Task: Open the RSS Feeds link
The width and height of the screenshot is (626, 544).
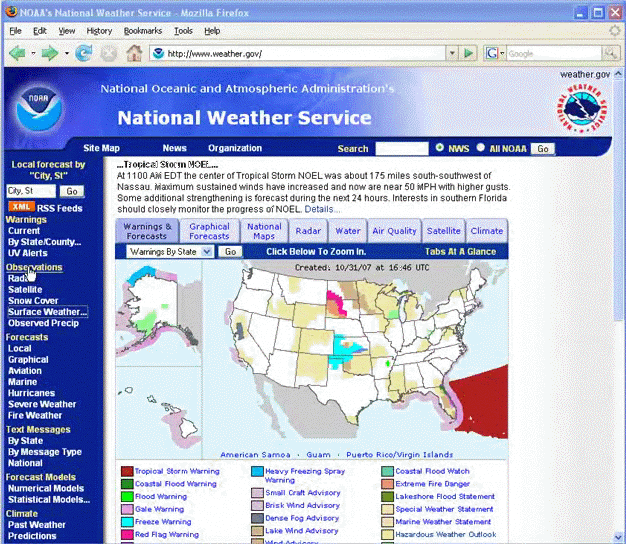Action: point(60,208)
